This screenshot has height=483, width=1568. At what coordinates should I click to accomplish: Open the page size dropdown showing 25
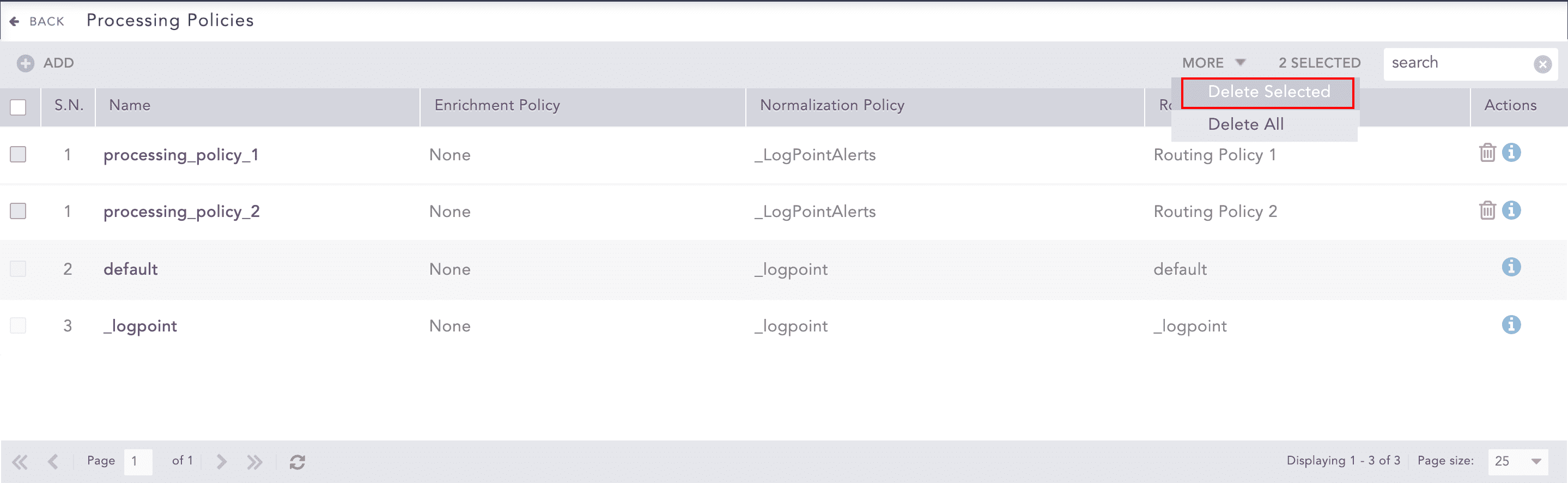click(x=1518, y=461)
